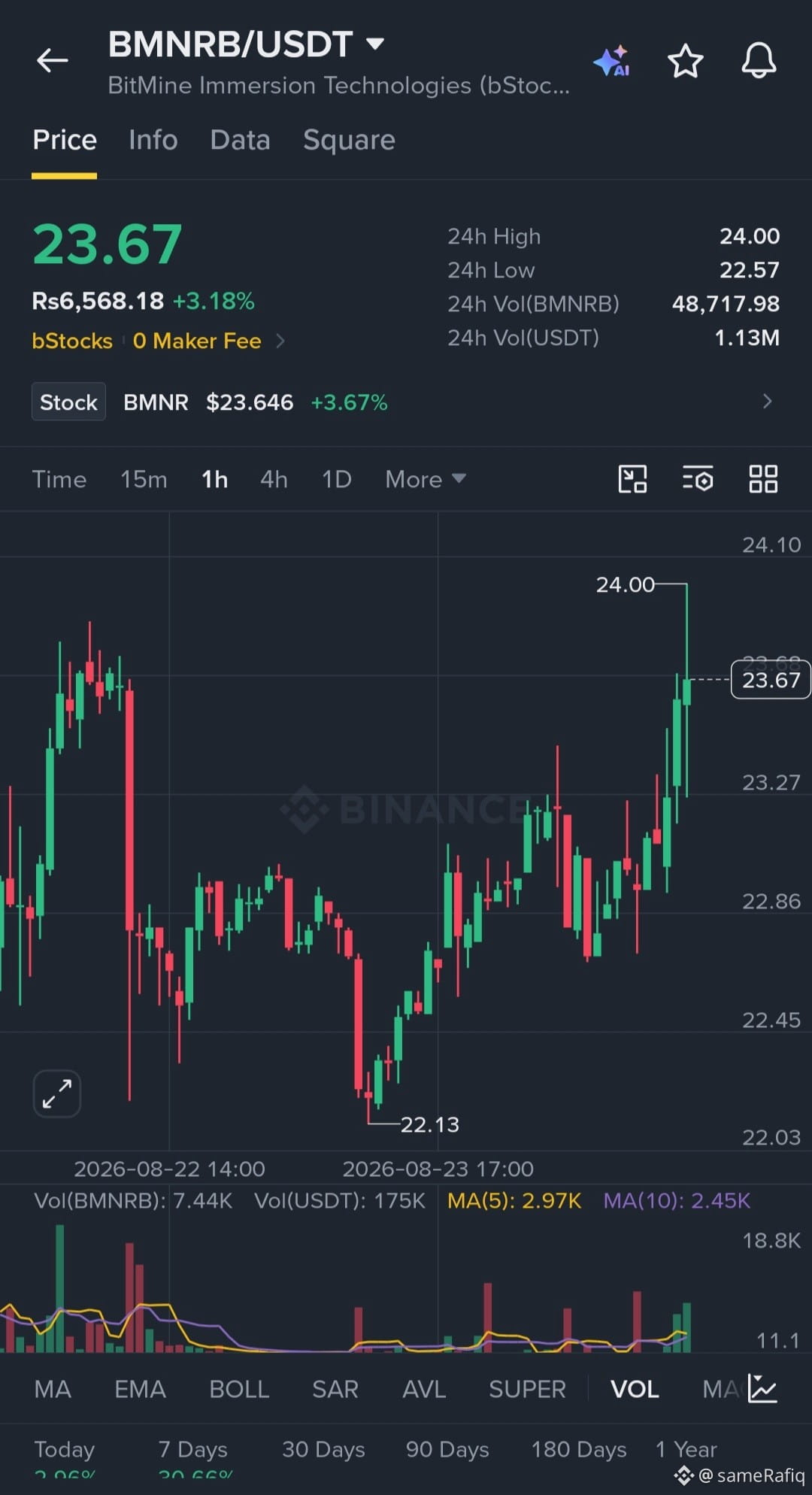Image resolution: width=812 pixels, height=1495 pixels.
Task: Go back using the arrow icon
Action: 52,60
